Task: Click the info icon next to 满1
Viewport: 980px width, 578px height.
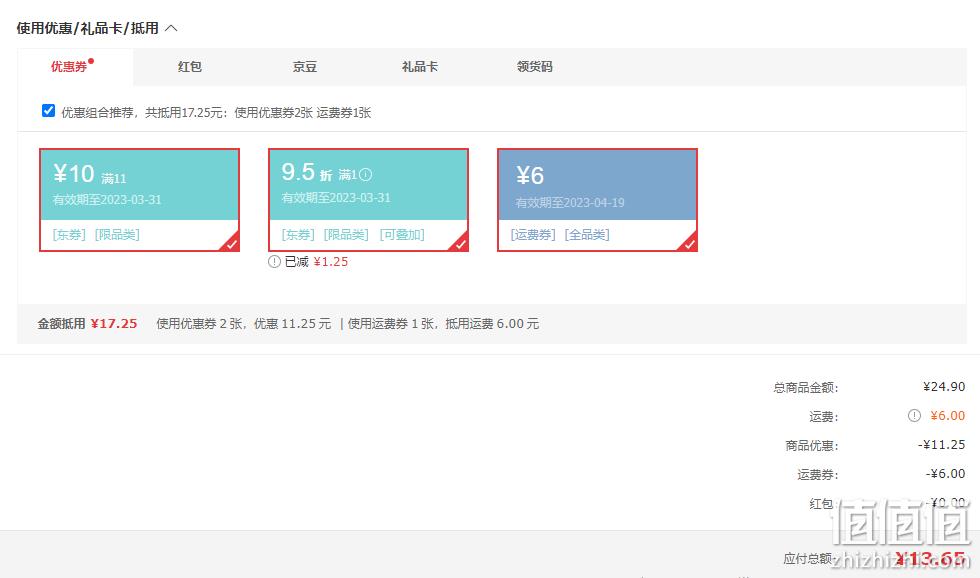Action: coord(366,174)
